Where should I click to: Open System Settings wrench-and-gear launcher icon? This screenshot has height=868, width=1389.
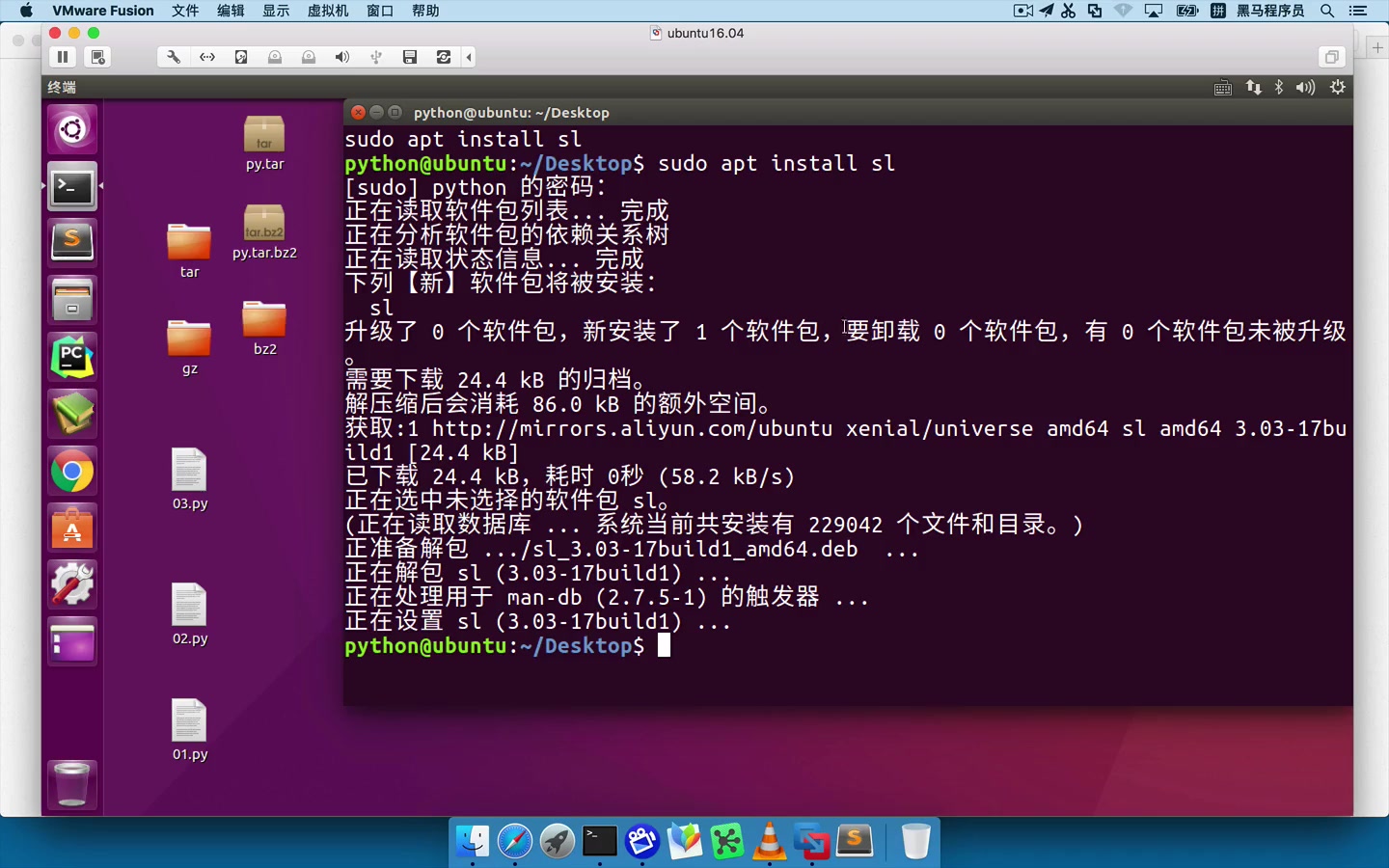72,584
